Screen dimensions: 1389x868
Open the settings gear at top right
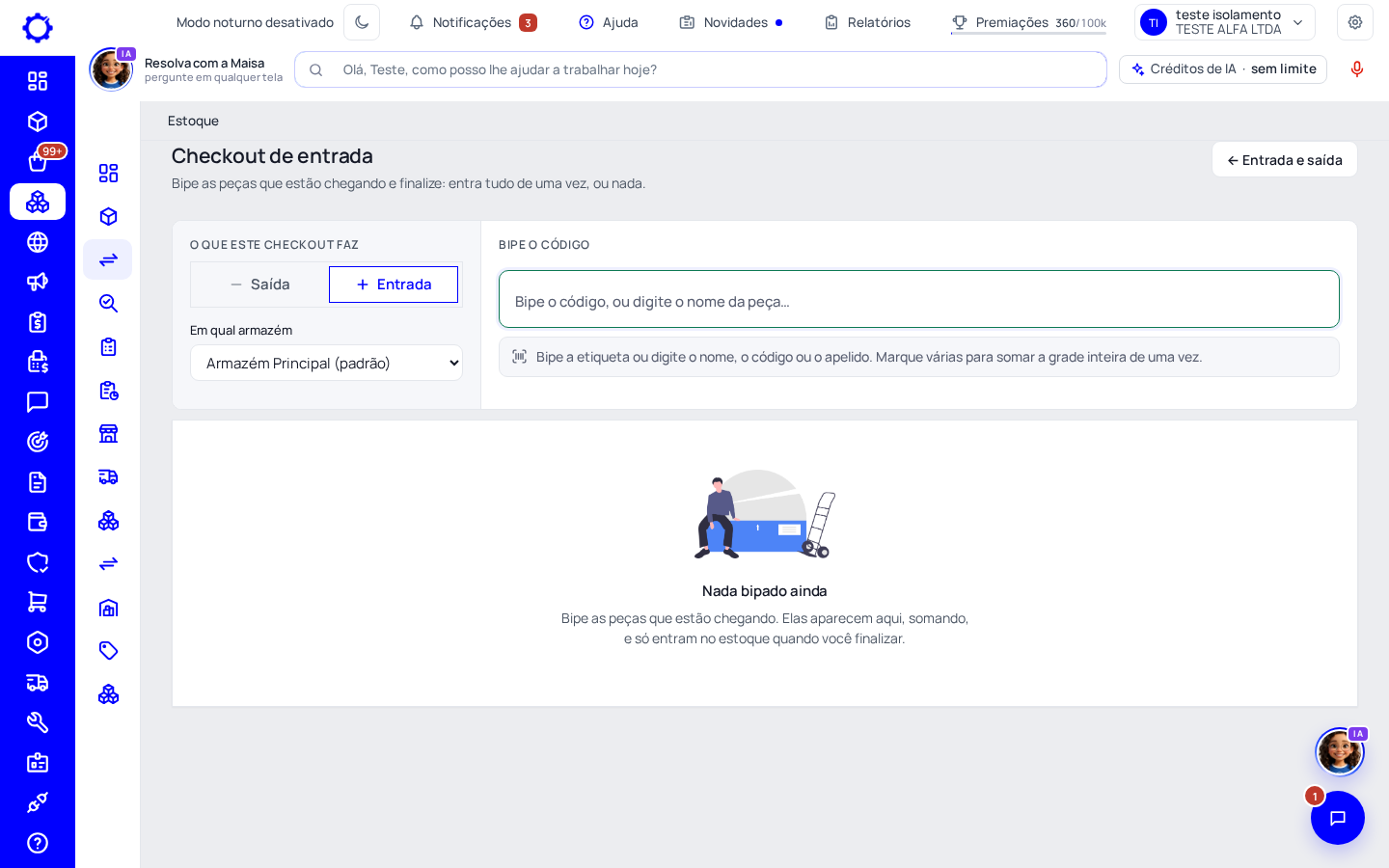point(1355,22)
